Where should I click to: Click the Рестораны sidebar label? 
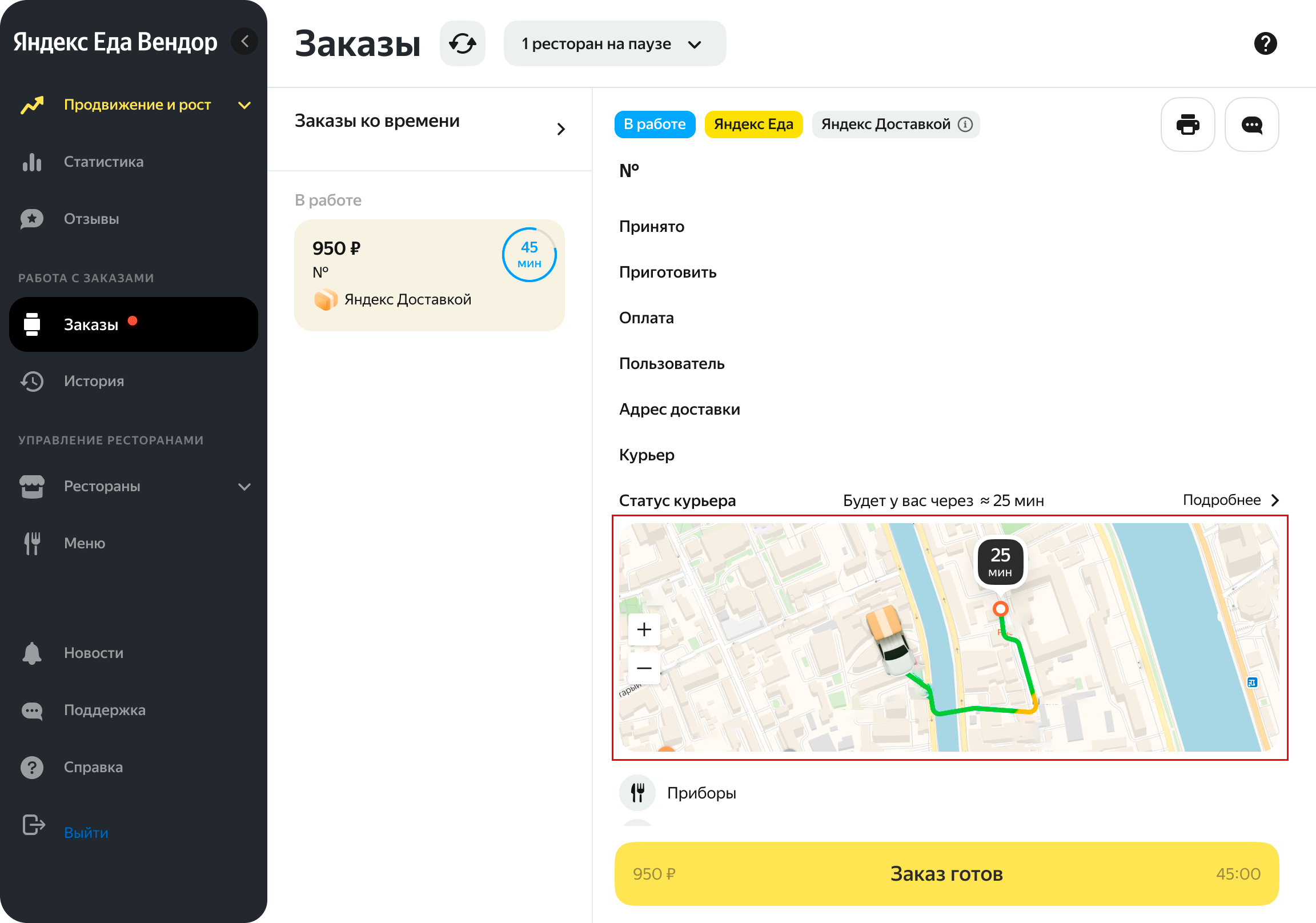(102, 486)
